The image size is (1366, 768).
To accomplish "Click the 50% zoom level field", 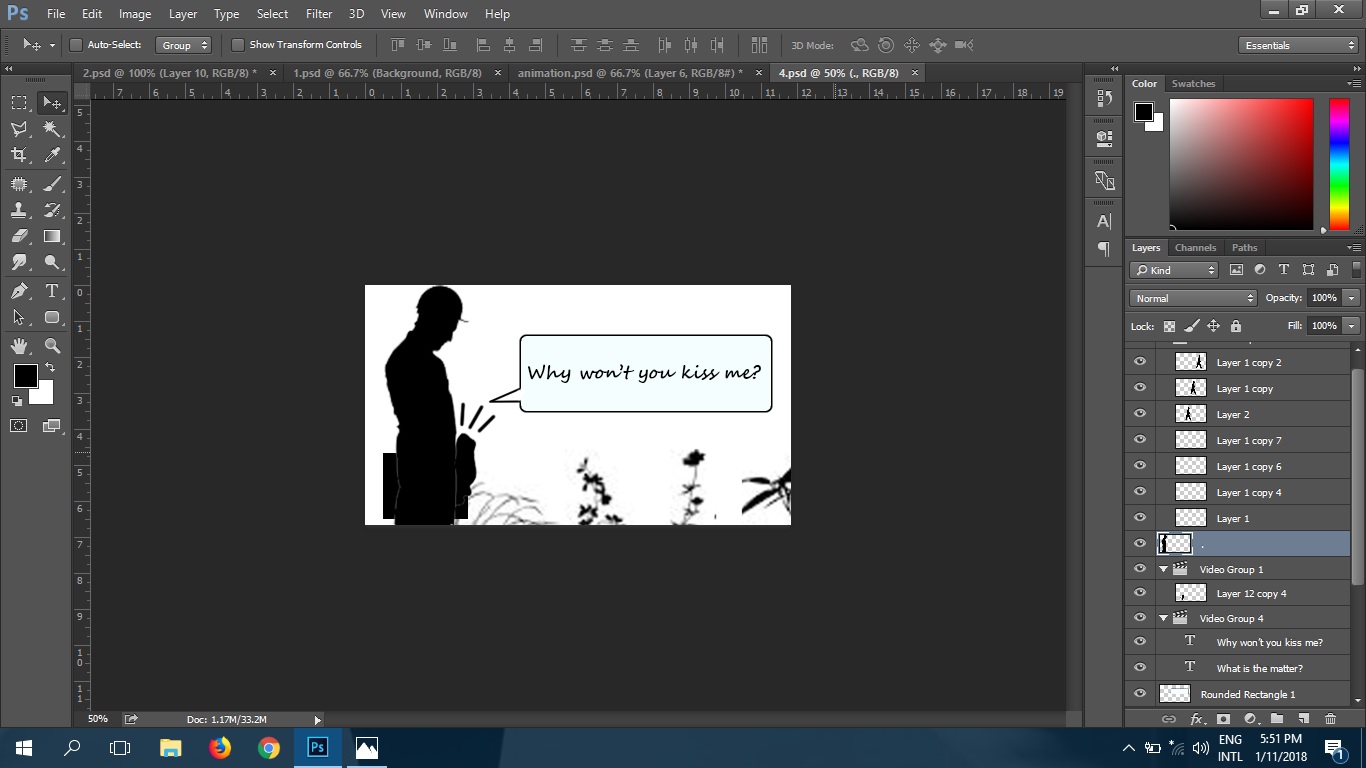I will click(98, 719).
